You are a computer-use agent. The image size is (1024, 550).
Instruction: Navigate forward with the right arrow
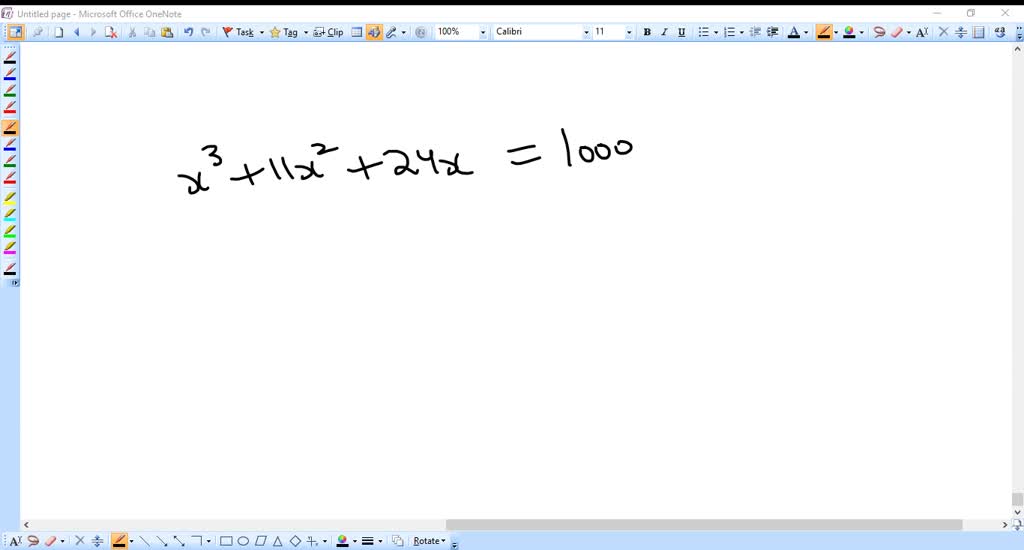93,32
